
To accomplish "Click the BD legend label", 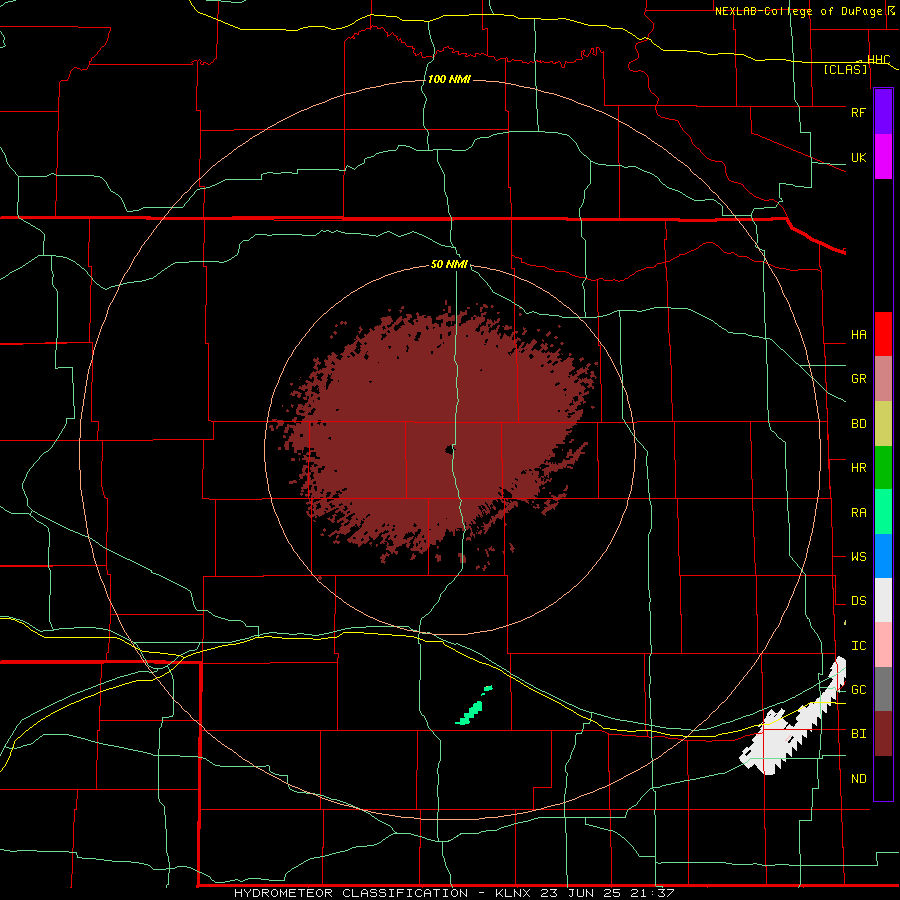I will (858, 424).
